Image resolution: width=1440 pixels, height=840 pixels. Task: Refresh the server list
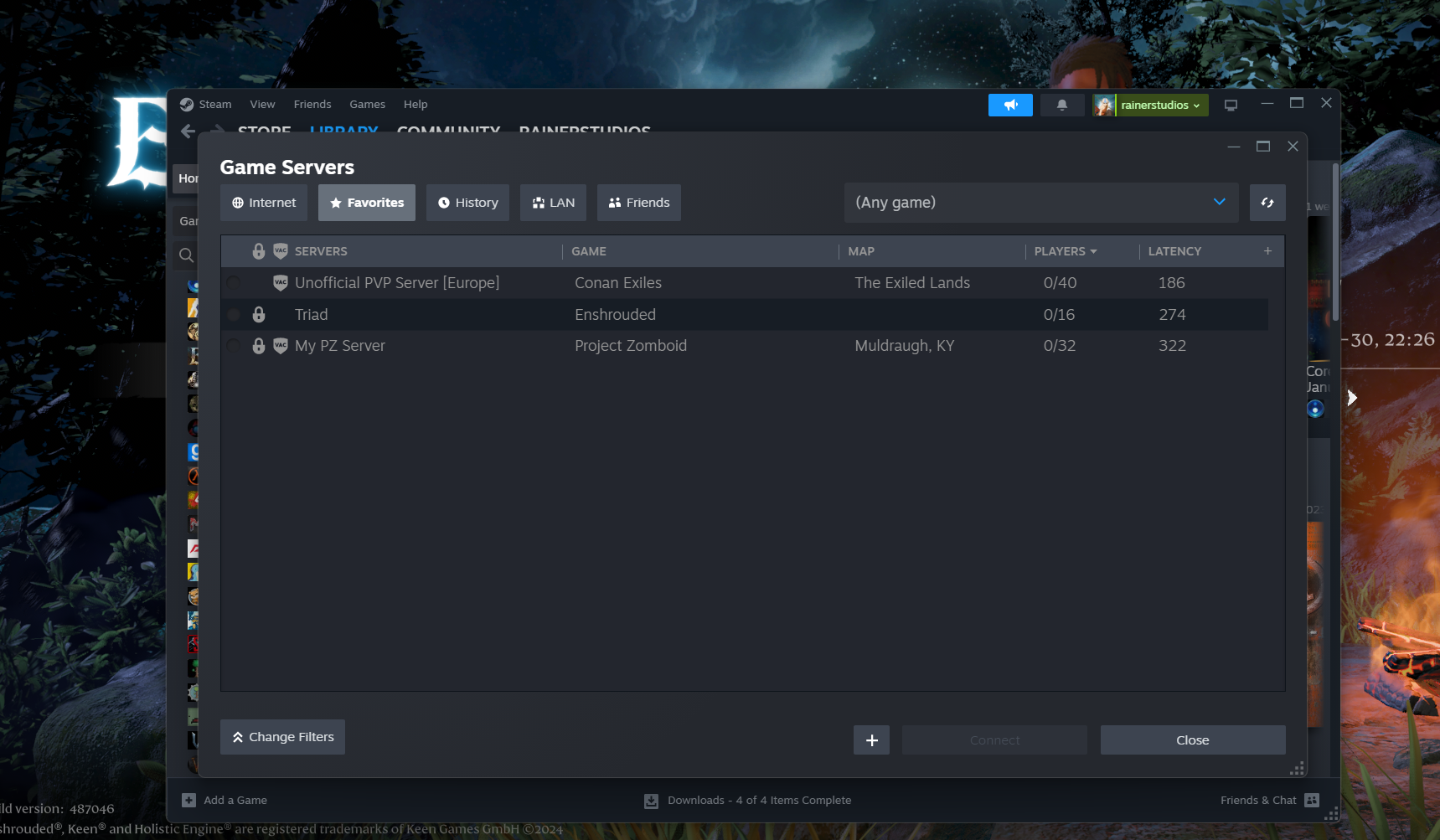[x=1267, y=202]
